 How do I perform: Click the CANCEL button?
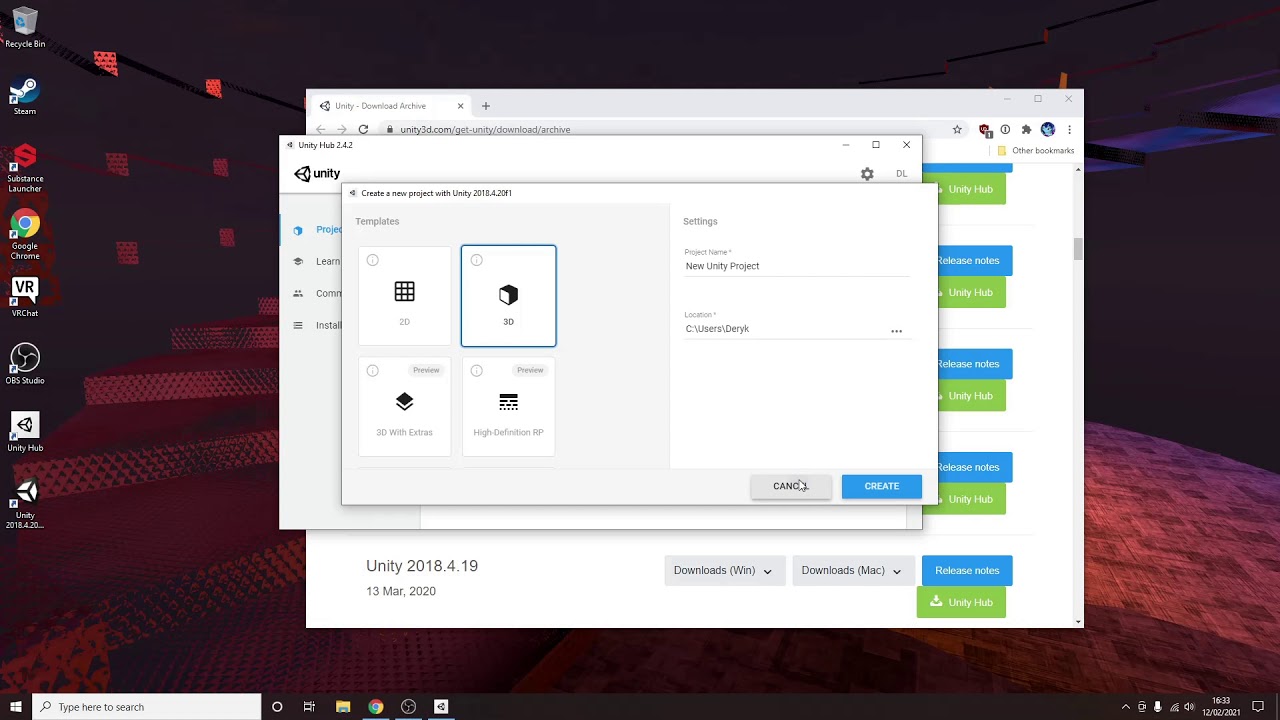tap(791, 486)
